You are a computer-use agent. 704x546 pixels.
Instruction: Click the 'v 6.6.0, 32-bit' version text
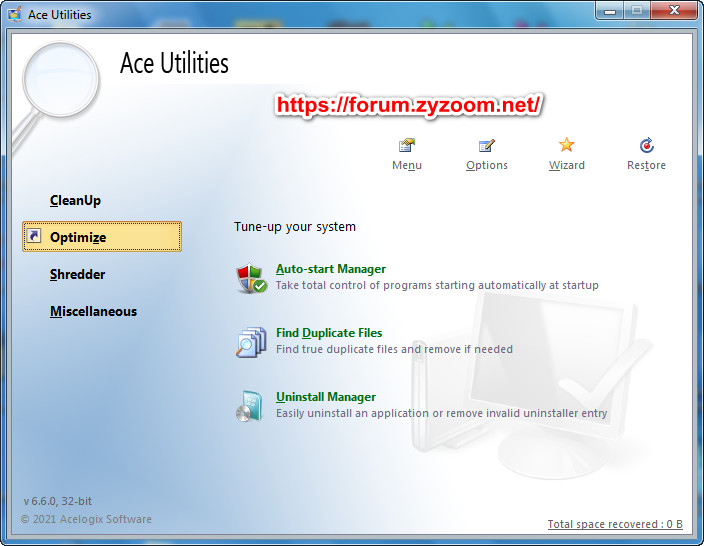tap(58, 501)
